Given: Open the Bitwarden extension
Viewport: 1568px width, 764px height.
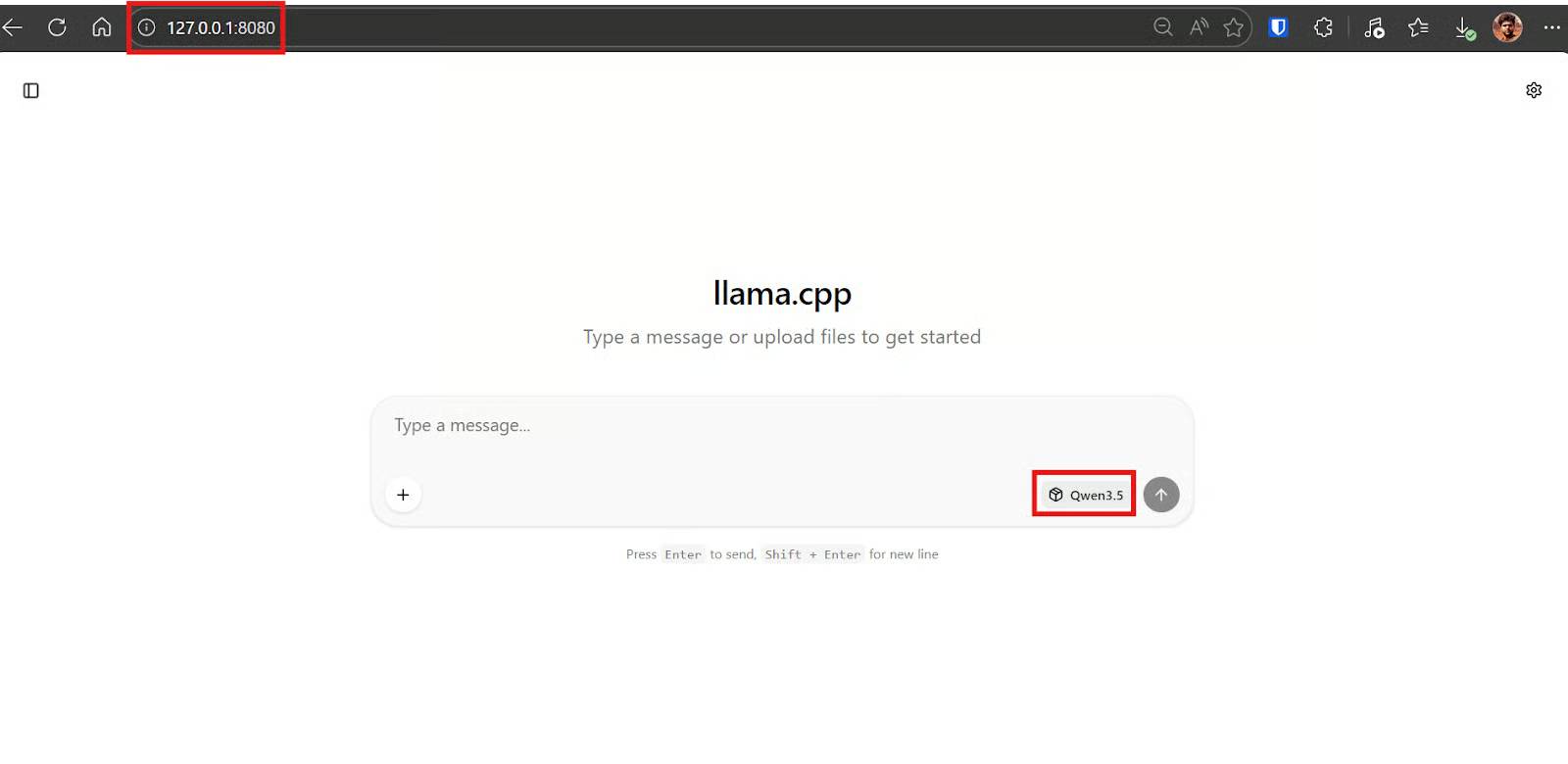Looking at the screenshot, I should pyautogui.click(x=1276, y=27).
